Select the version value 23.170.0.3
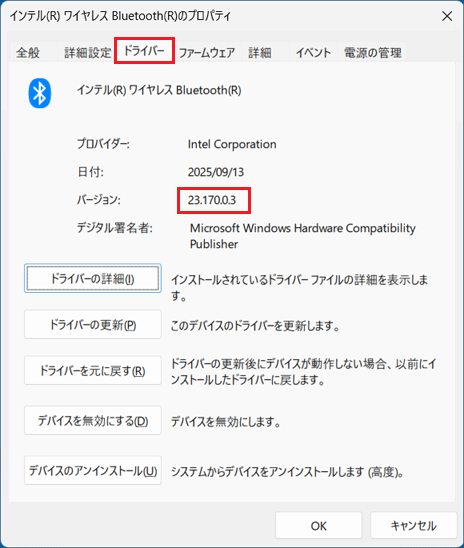464x548 pixels. coord(212,200)
